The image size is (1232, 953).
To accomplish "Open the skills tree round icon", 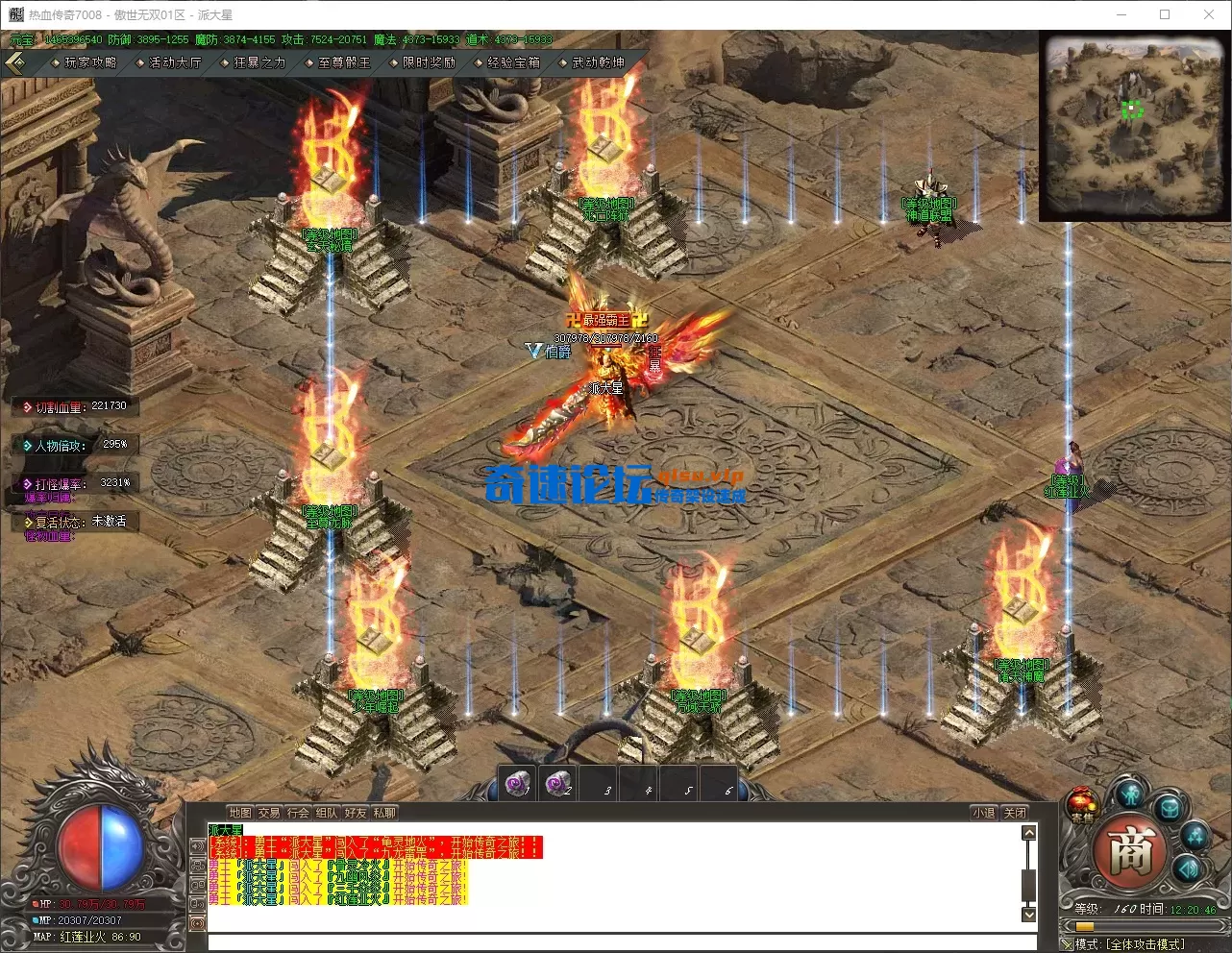I will (x=1195, y=835).
